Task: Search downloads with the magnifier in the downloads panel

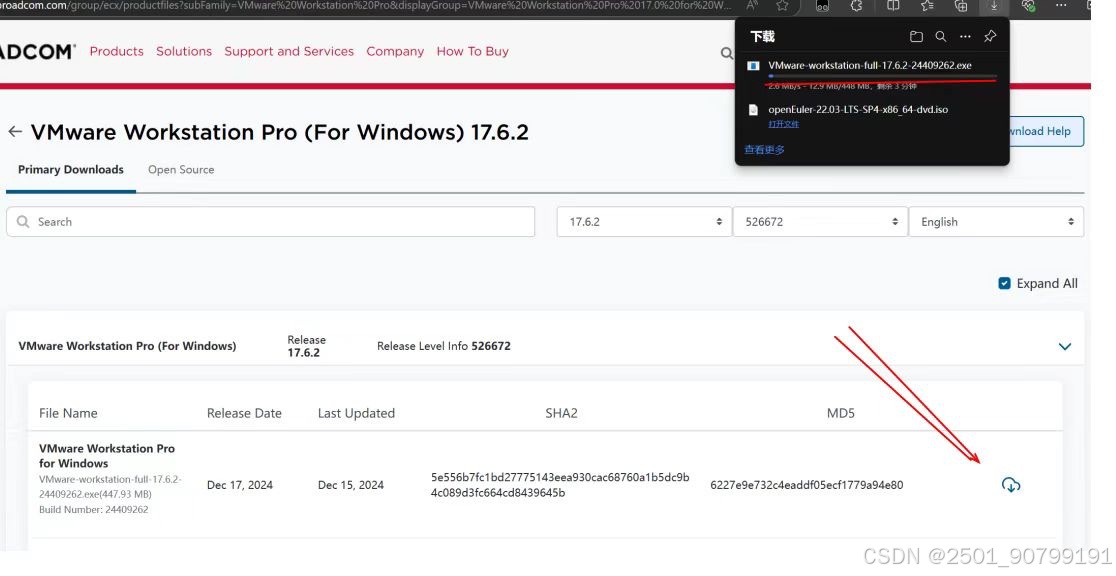Action: click(941, 36)
